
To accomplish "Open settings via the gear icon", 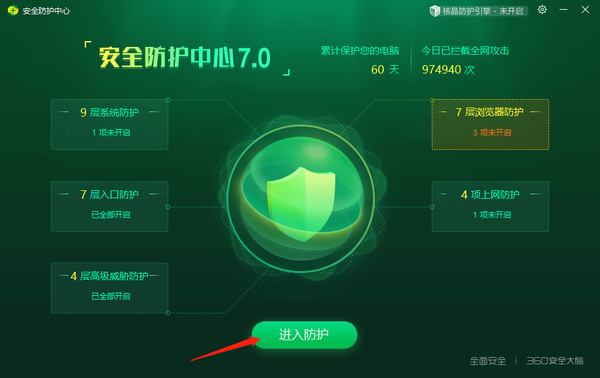I will (542, 10).
